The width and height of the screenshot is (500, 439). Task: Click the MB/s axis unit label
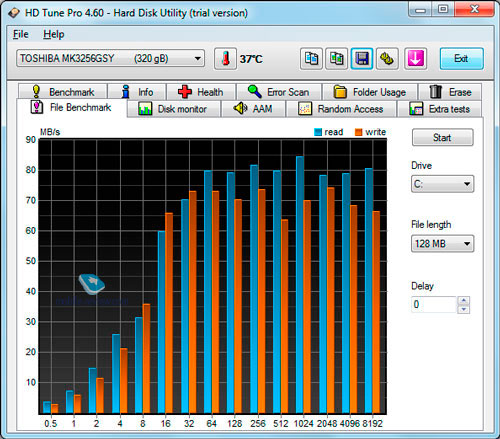50,132
